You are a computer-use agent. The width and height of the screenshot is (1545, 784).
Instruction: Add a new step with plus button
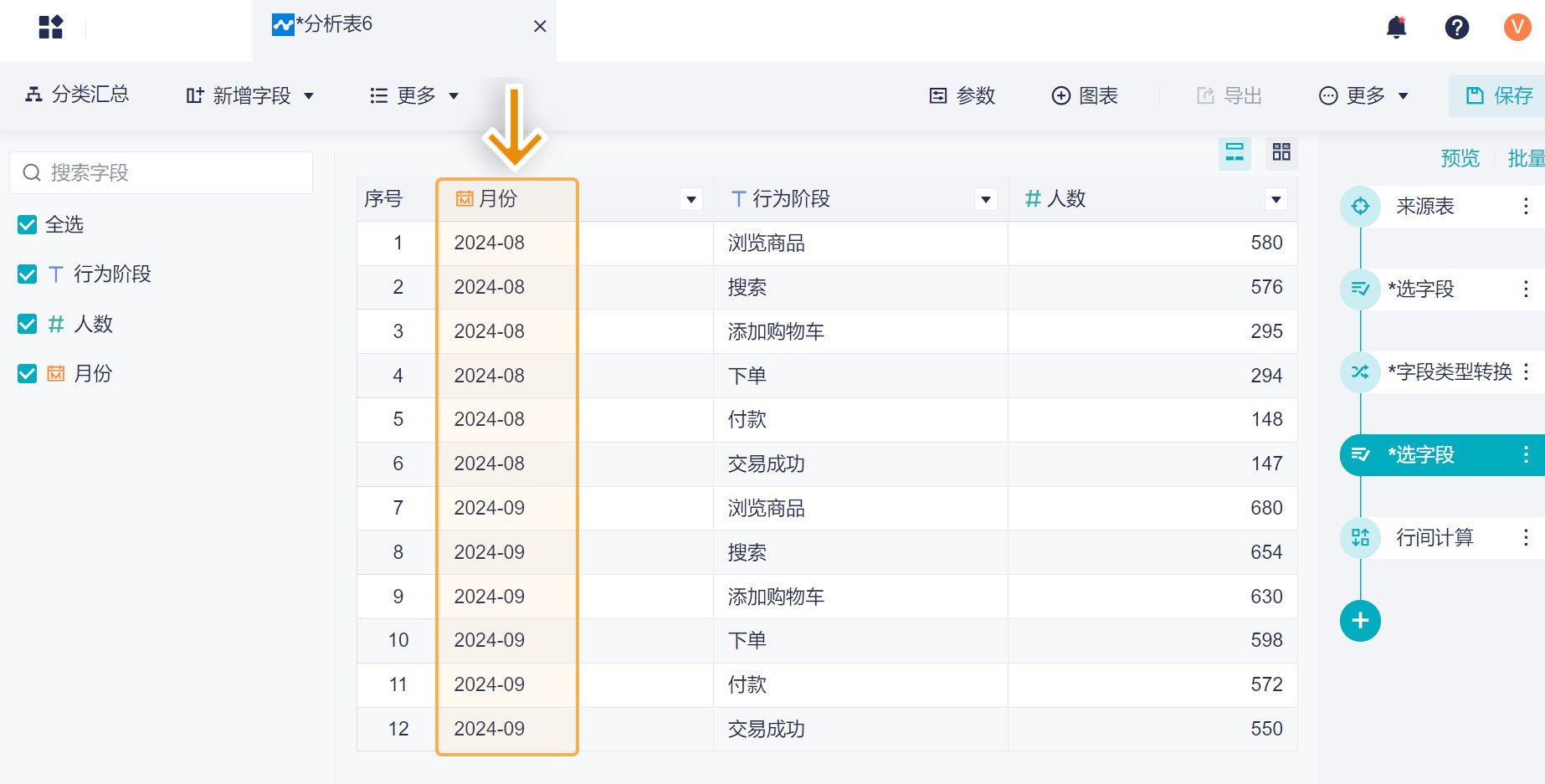[x=1360, y=621]
